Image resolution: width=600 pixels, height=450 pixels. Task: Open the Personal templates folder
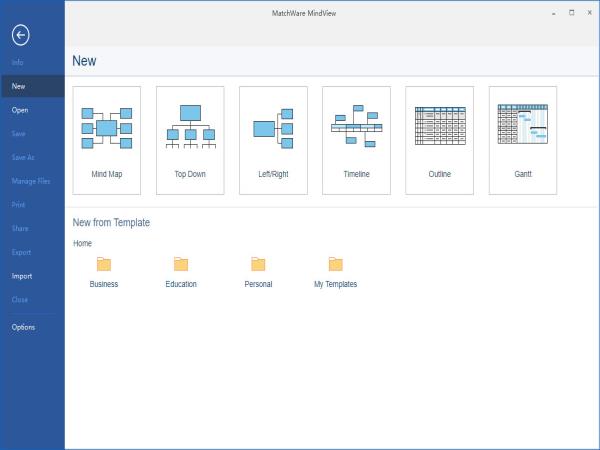pos(258,272)
